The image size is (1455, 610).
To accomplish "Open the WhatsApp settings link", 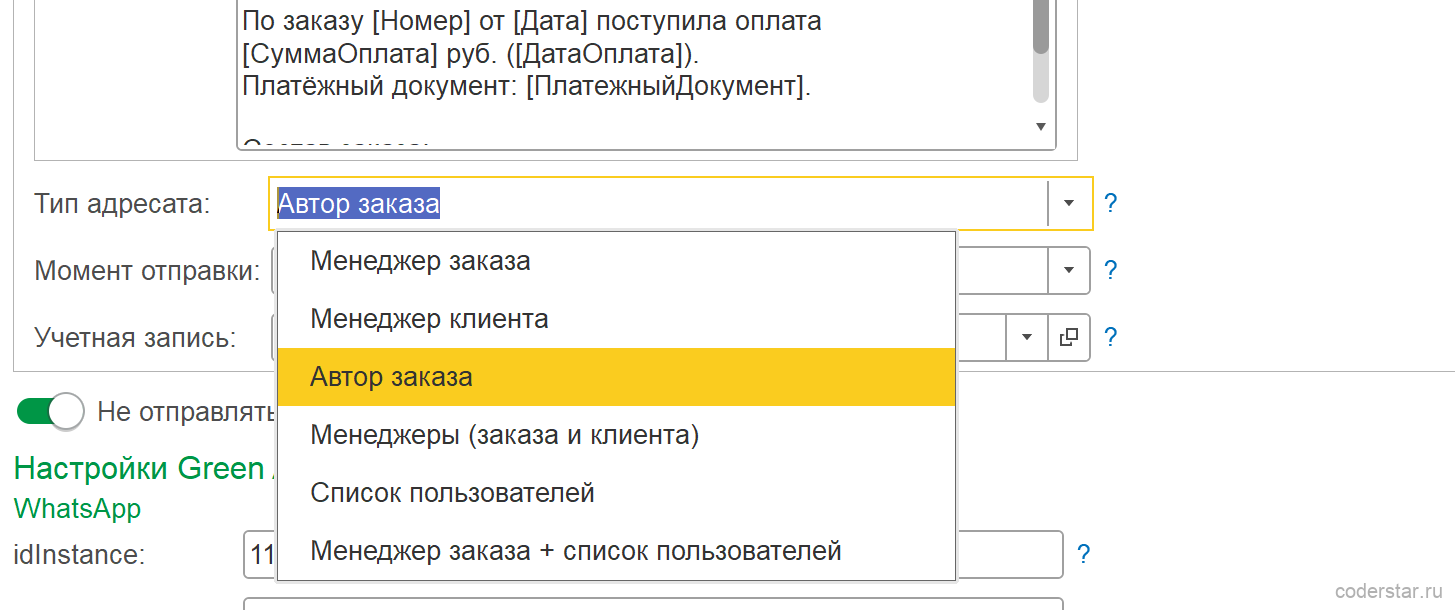I will point(77,508).
